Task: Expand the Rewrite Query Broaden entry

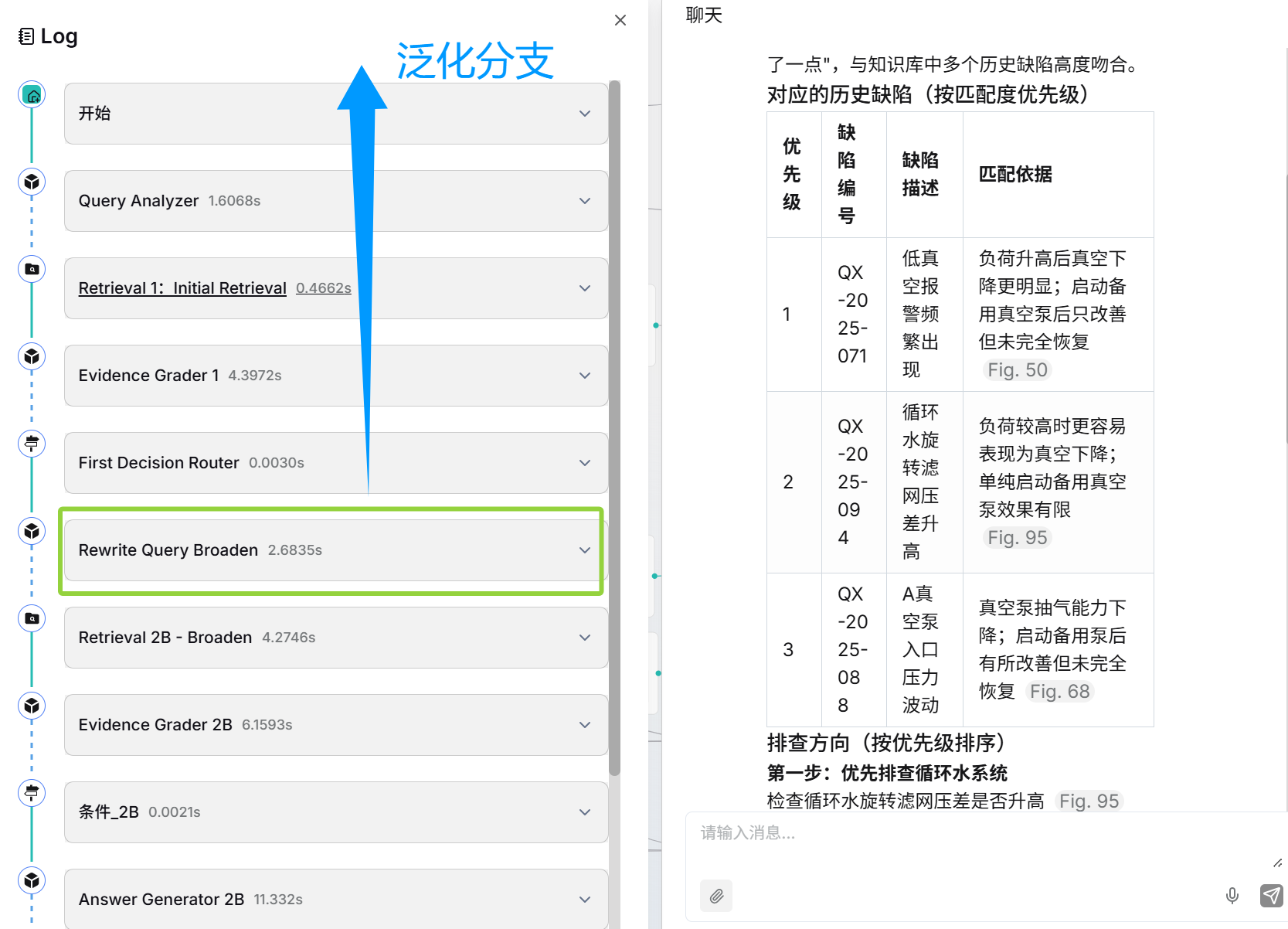Action: pos(585,550)
